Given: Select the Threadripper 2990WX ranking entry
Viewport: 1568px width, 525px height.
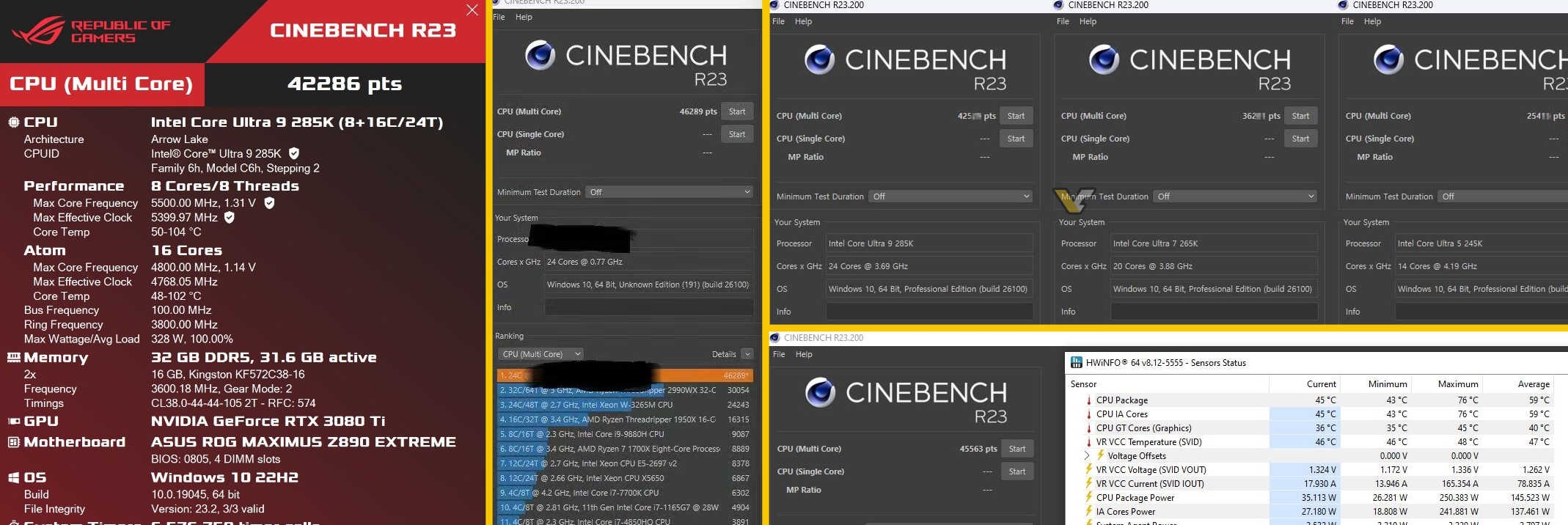Looking at the screenshot, I should (625, 390).
